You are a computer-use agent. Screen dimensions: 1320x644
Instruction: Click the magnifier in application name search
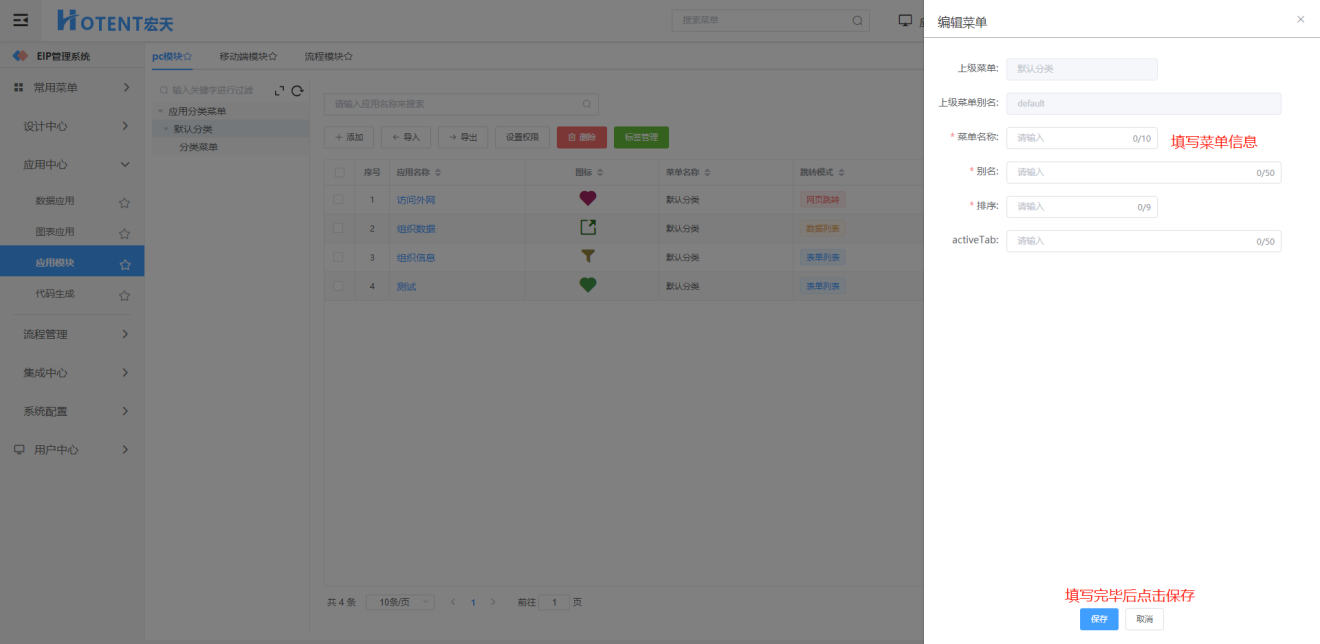tap(587, 104)
